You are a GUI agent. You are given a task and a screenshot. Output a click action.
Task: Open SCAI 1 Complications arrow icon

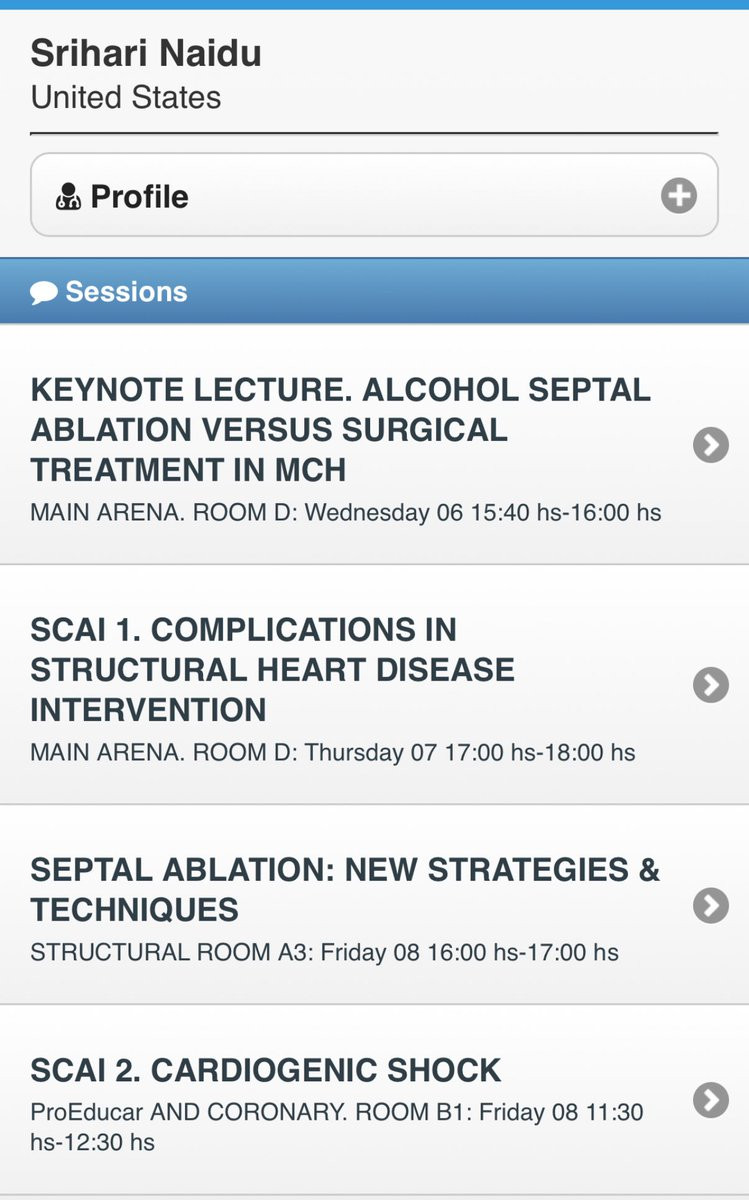click(x=711, y=685)
